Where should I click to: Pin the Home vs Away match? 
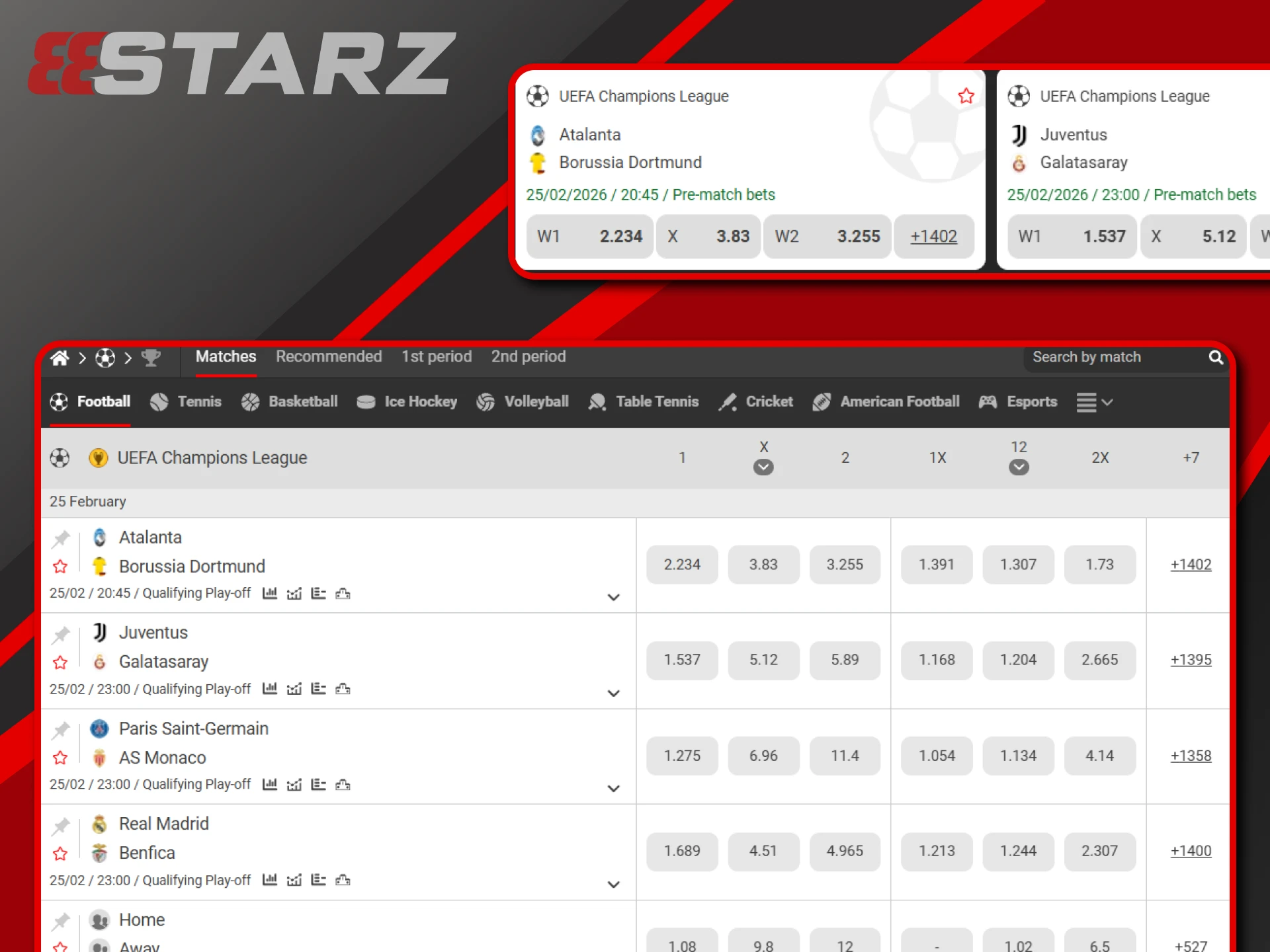pos(61,921)
